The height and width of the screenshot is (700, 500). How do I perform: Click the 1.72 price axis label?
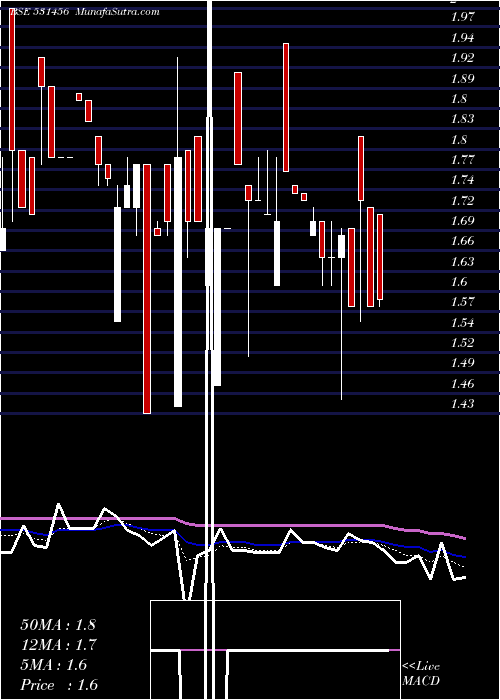[462, 200]
